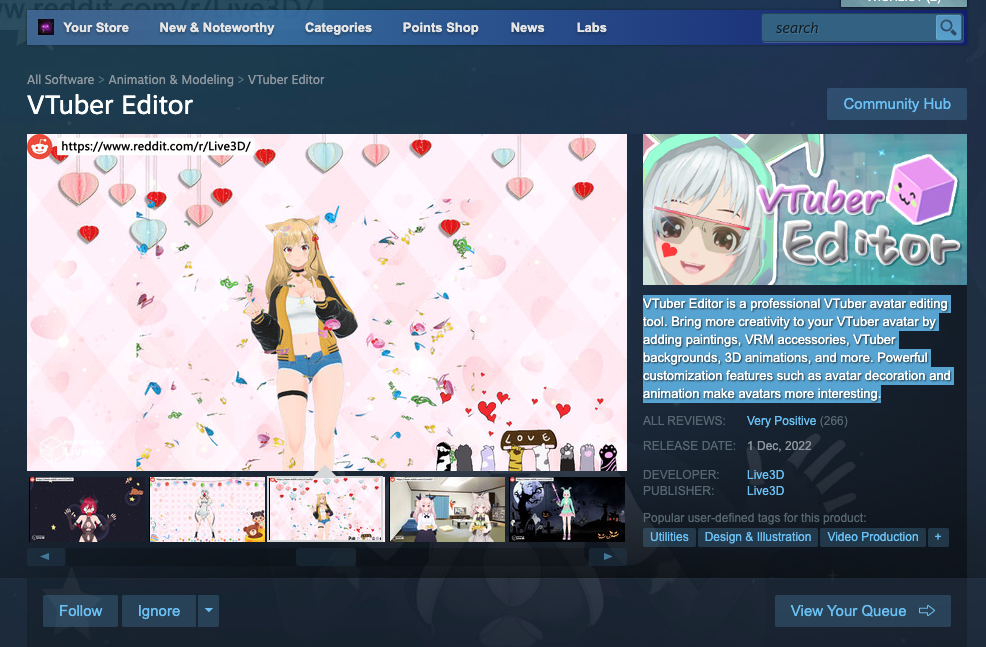Viewport: 986px width, 647px height.
Task: Click the magnifying glass search icon
Action: click(947, 28)
